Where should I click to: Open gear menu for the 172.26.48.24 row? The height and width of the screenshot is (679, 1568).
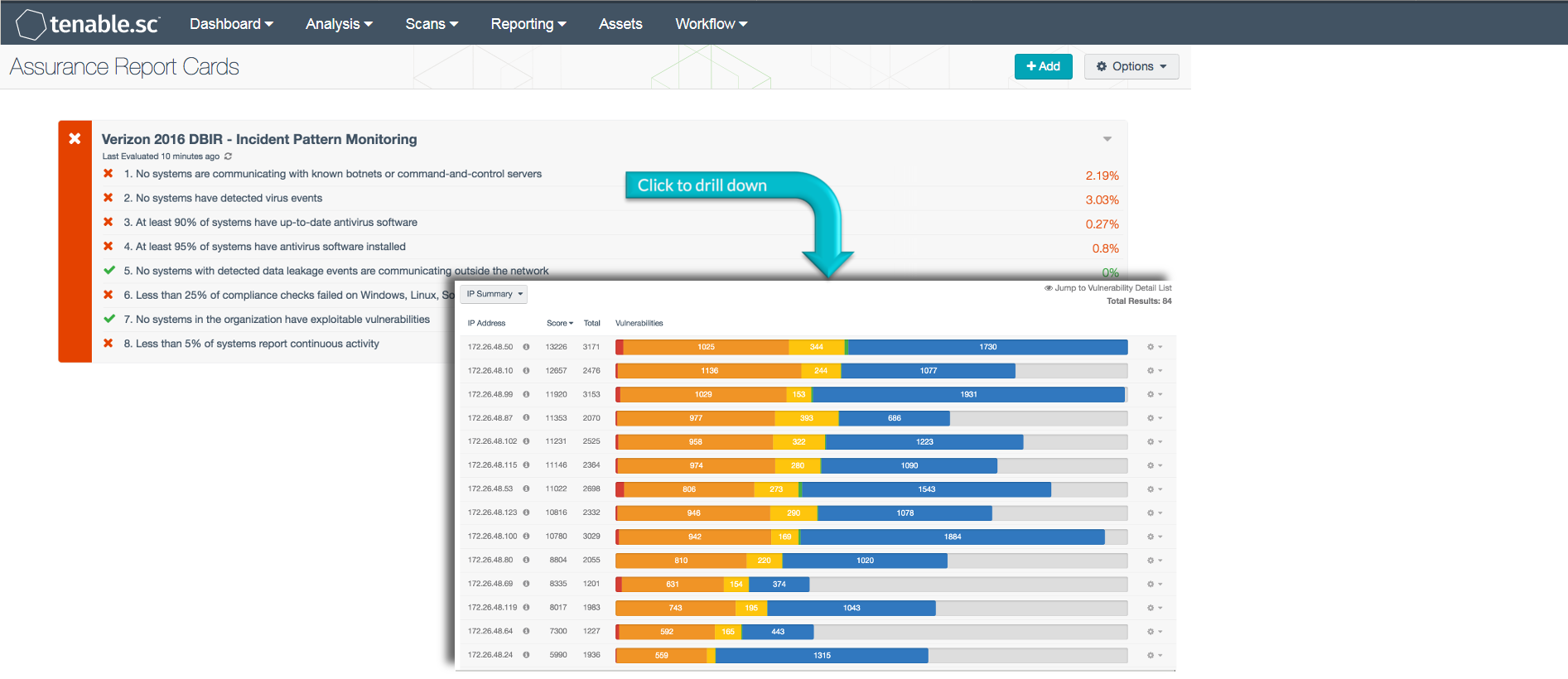1154,655
